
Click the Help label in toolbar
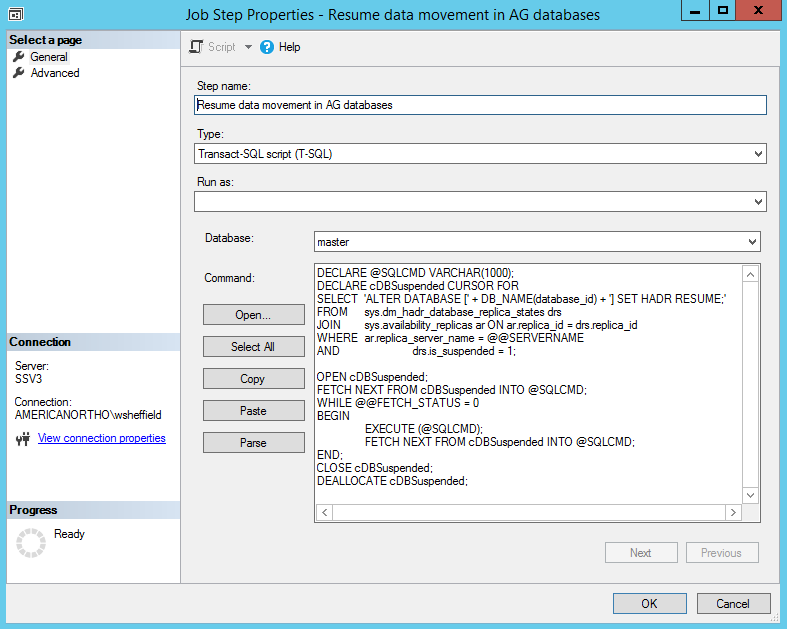pyautogui.click(x=290, y=47)
